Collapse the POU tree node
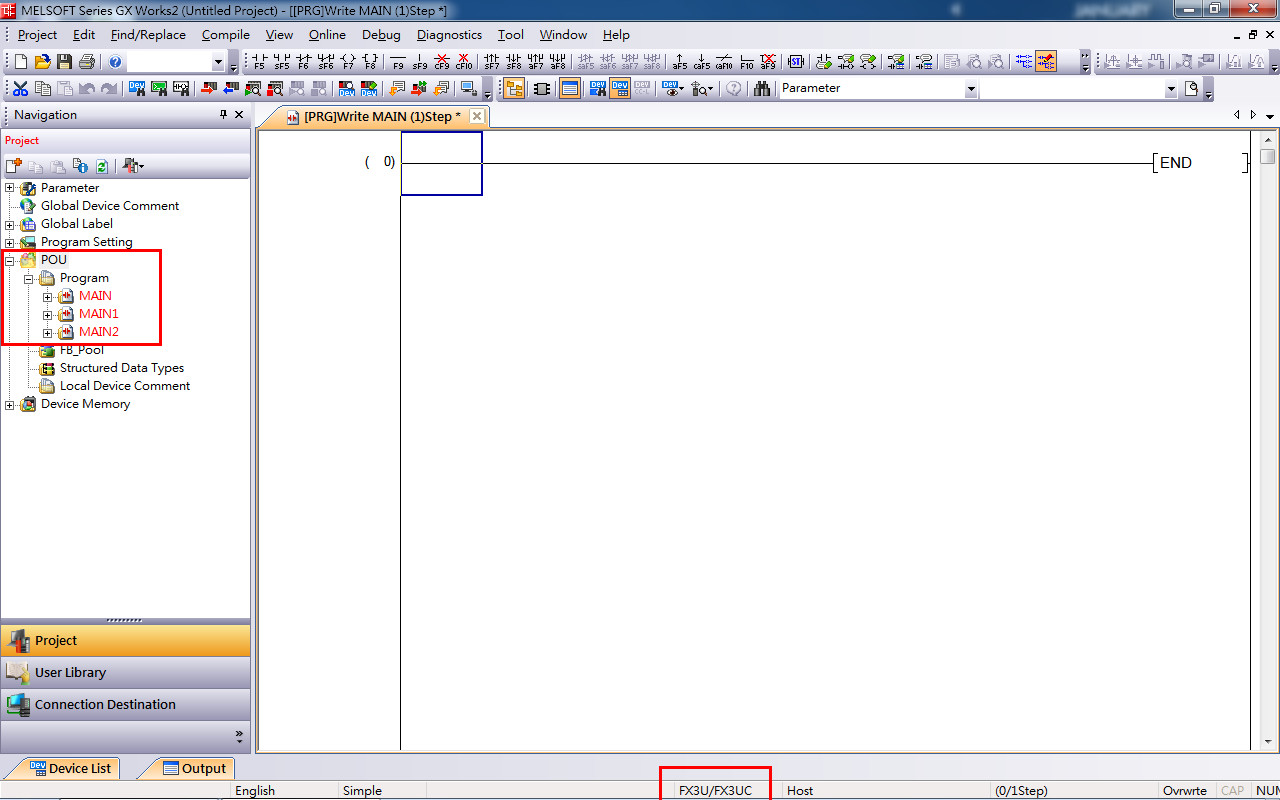This screenshot has width=1280, height=800. pyautogui.click(x=10, y=260)
